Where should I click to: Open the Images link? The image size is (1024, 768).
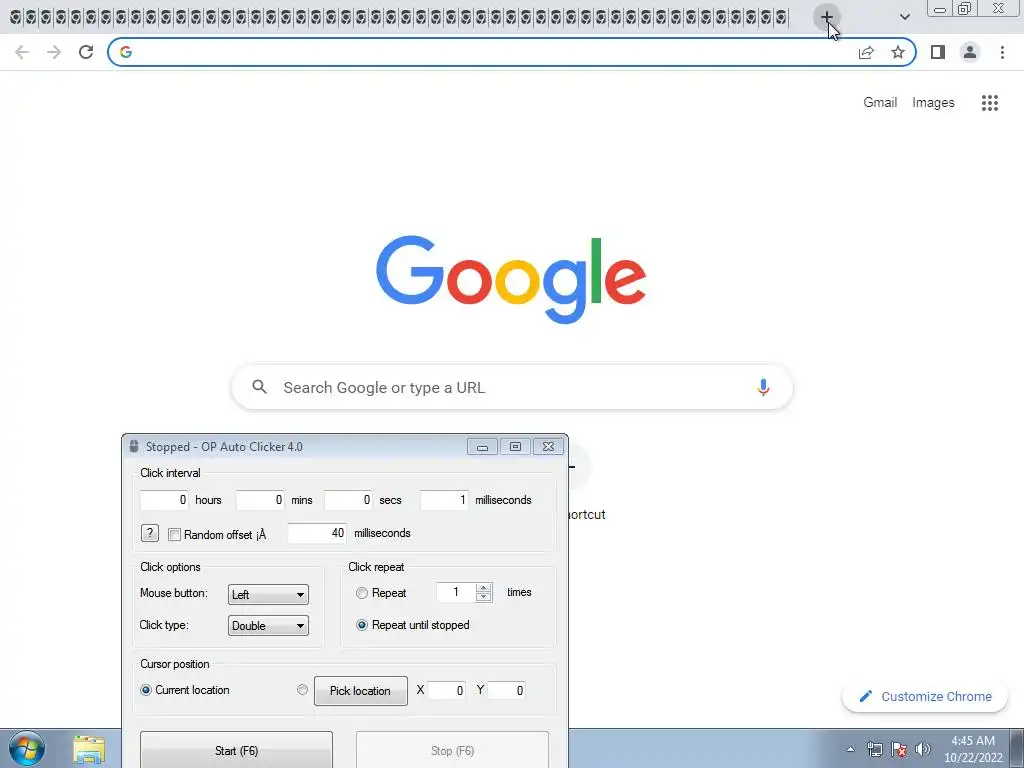tap(933, 103)
